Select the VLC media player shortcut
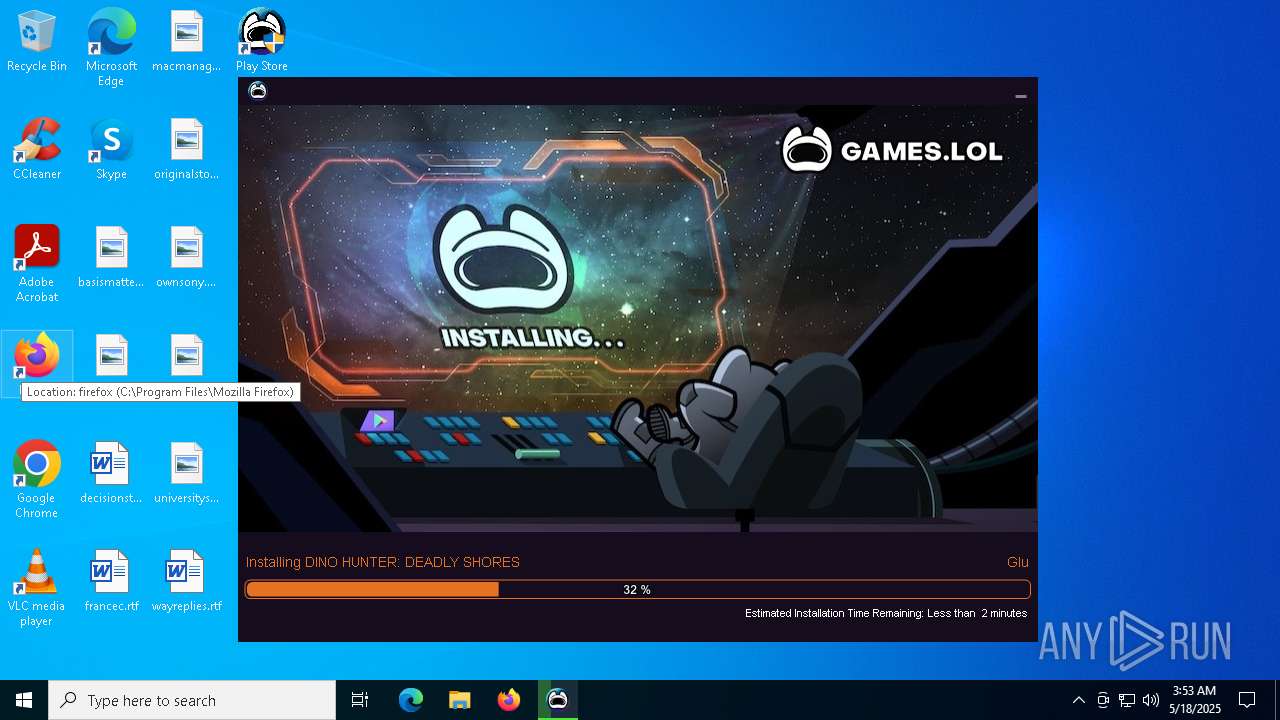Screen dimensions: 1280x720 37,588
